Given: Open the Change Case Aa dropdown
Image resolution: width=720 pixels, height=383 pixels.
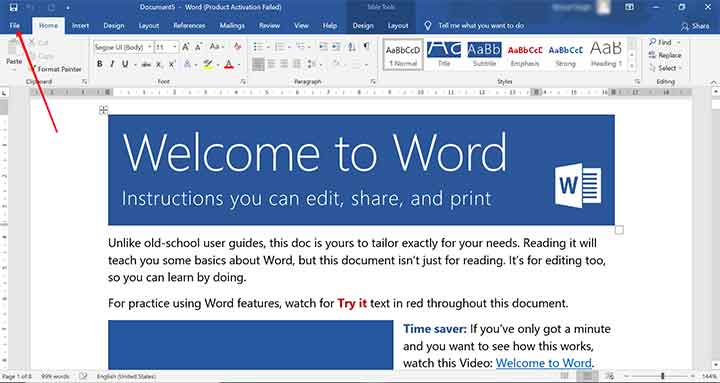Looking at the screenshot, I should tap(217, 47).
